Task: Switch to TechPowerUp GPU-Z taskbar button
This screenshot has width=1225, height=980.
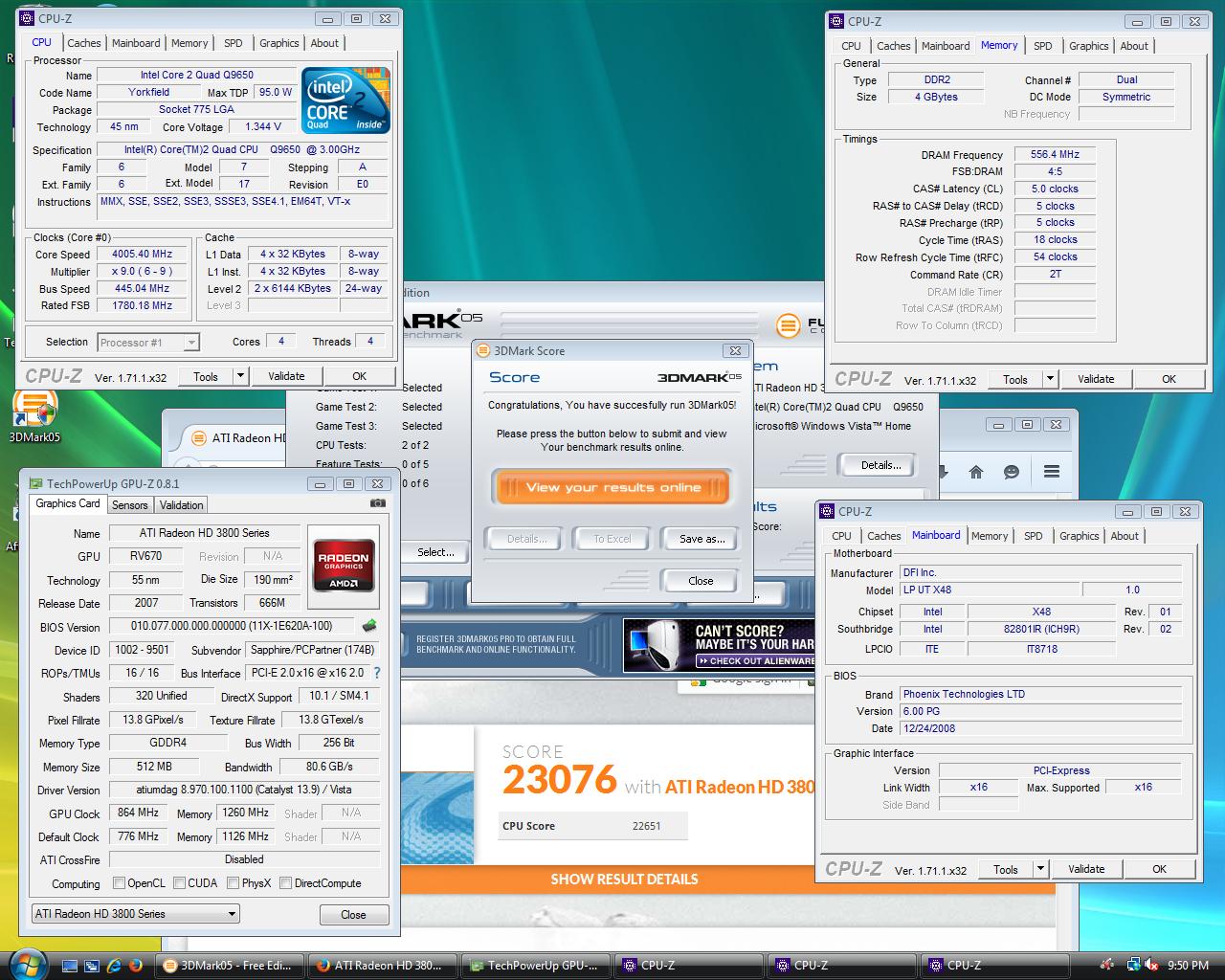Action: [x=535, y=966]
